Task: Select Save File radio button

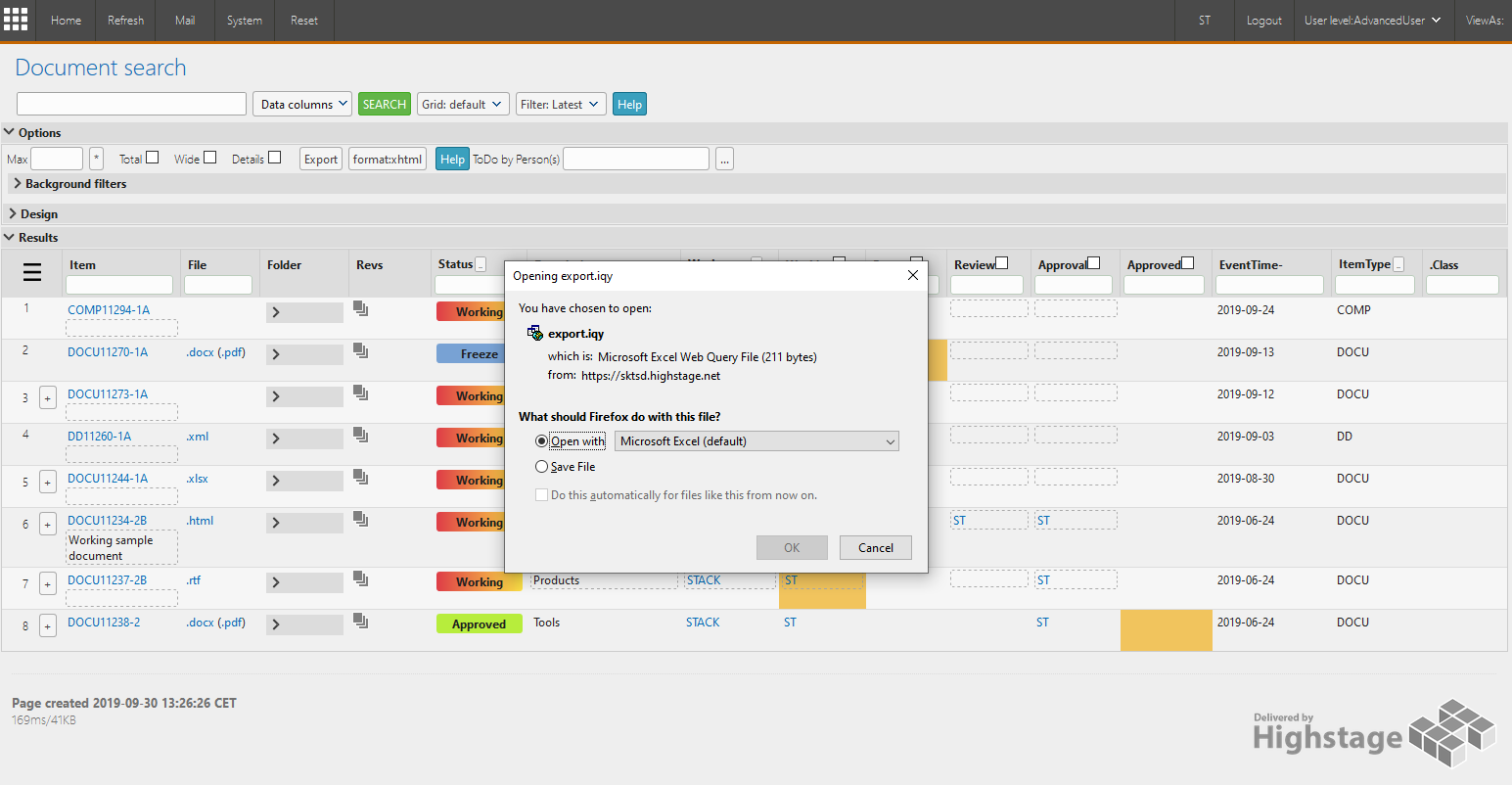Action: click(x=541, y=467)
